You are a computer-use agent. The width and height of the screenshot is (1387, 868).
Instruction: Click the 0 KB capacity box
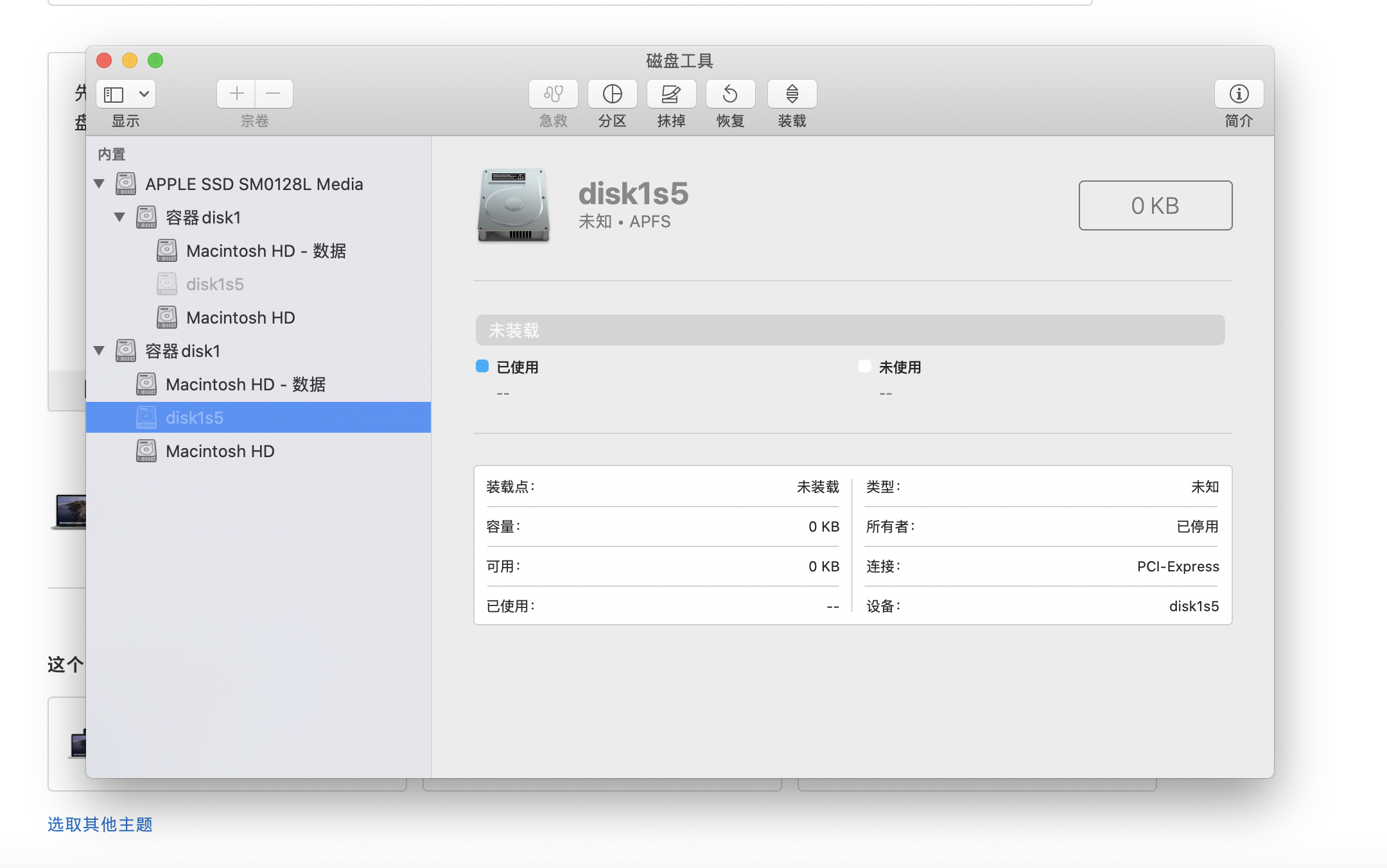(x=1155, y=205)
